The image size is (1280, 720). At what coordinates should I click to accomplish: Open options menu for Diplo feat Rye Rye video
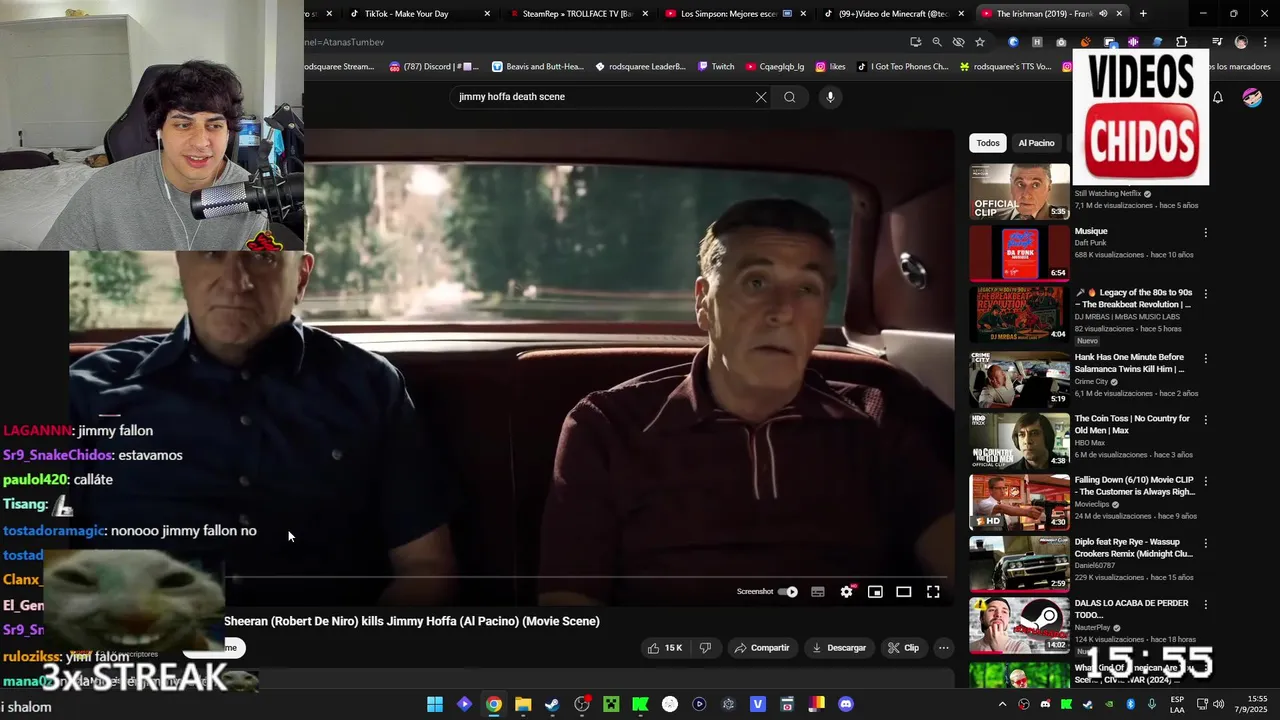click(x=1205, y=543)
